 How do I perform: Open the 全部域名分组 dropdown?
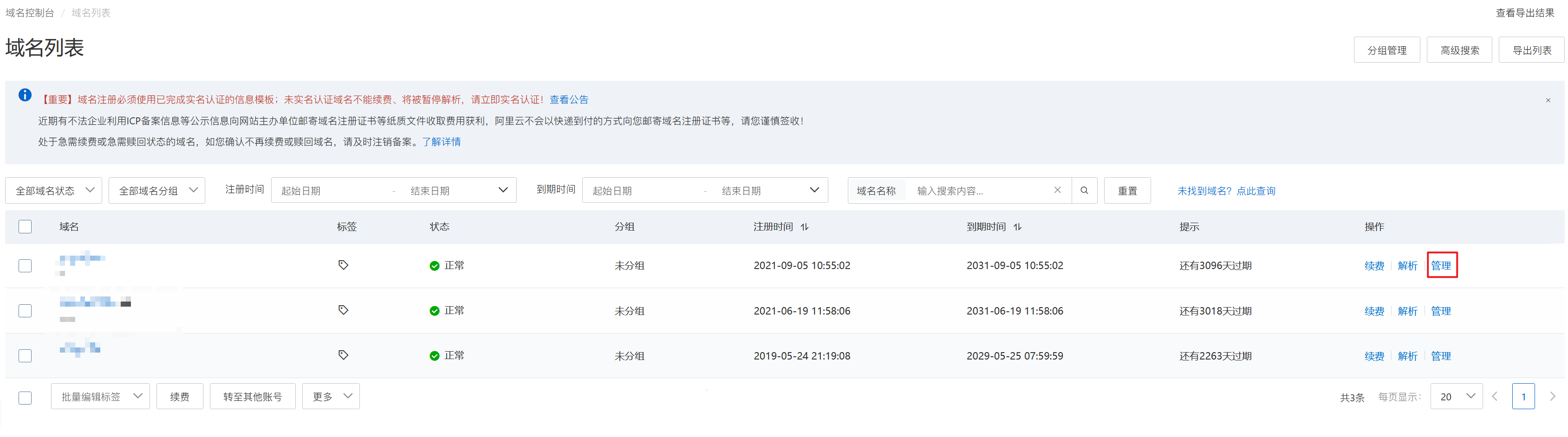point(157,190)
